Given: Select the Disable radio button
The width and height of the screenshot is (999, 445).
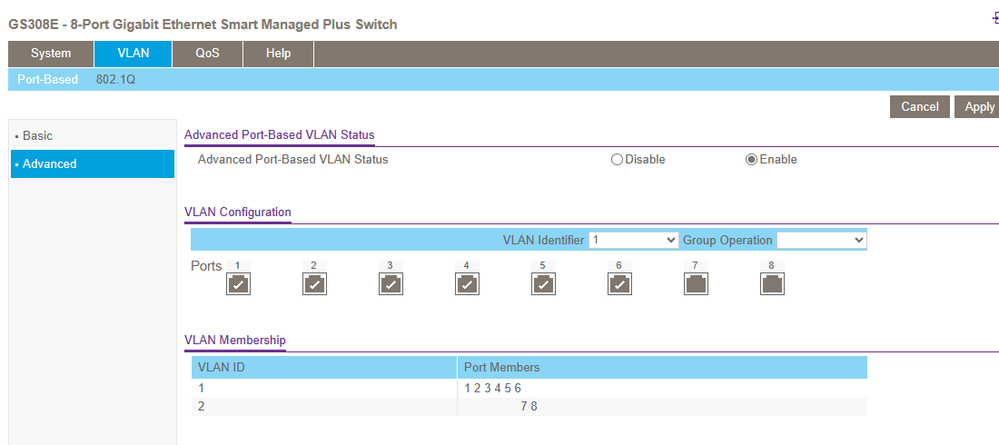Looking at the screenshot, I should [617, 160].
